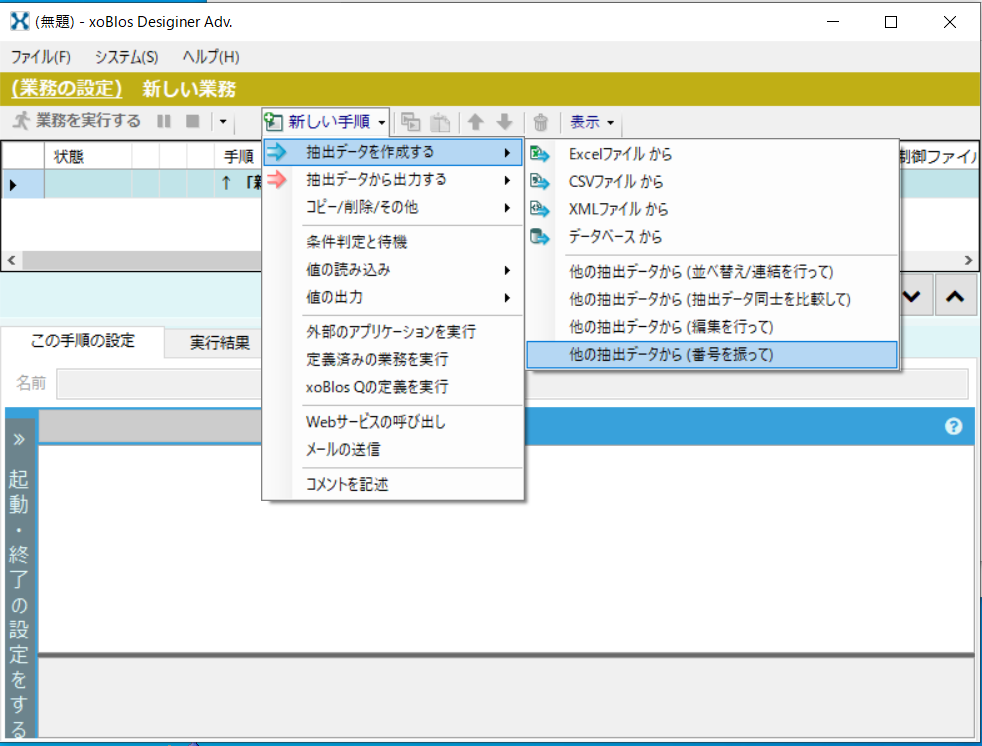Open the 新しい手順 dropdown button
The image size is (982, 746).
(326, 122)
